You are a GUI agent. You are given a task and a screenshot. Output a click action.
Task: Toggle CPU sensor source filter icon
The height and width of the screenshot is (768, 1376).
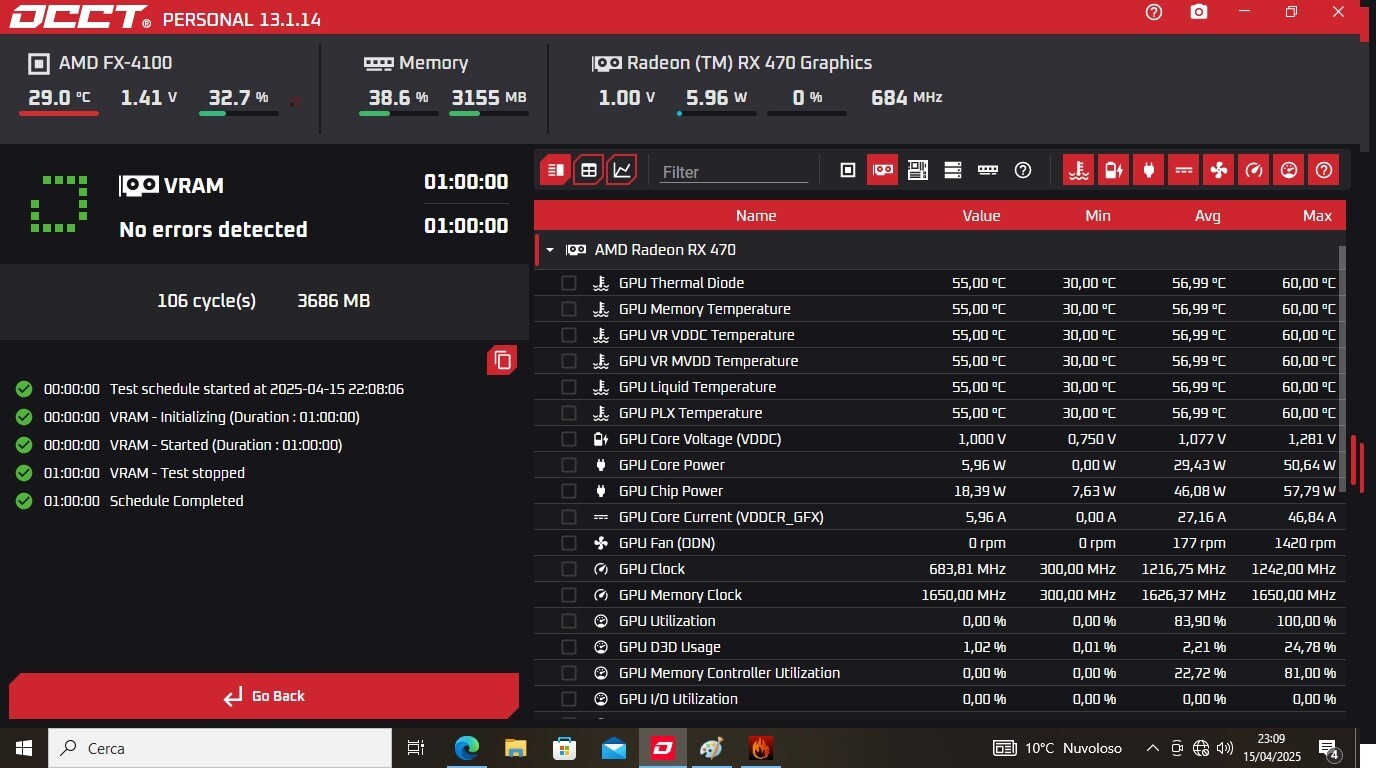(848, 170)
